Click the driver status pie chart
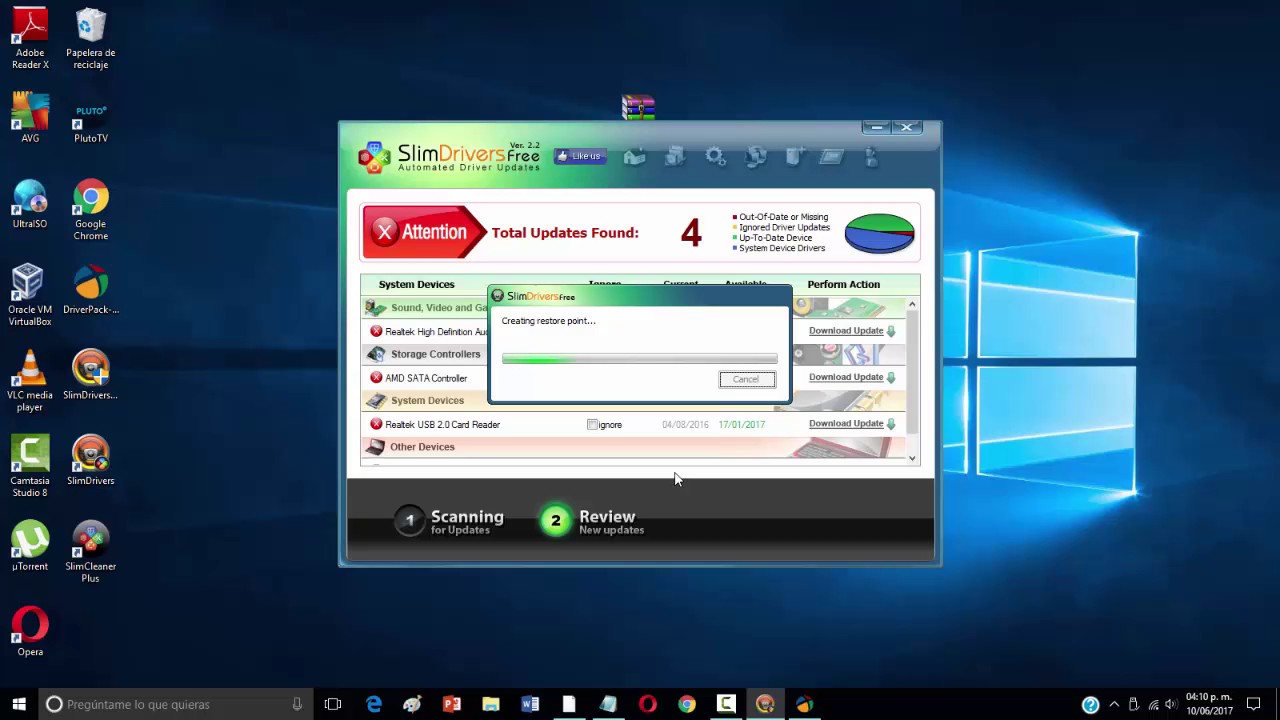The height and width of the screenshot is (720, 1280). (880, 233)
